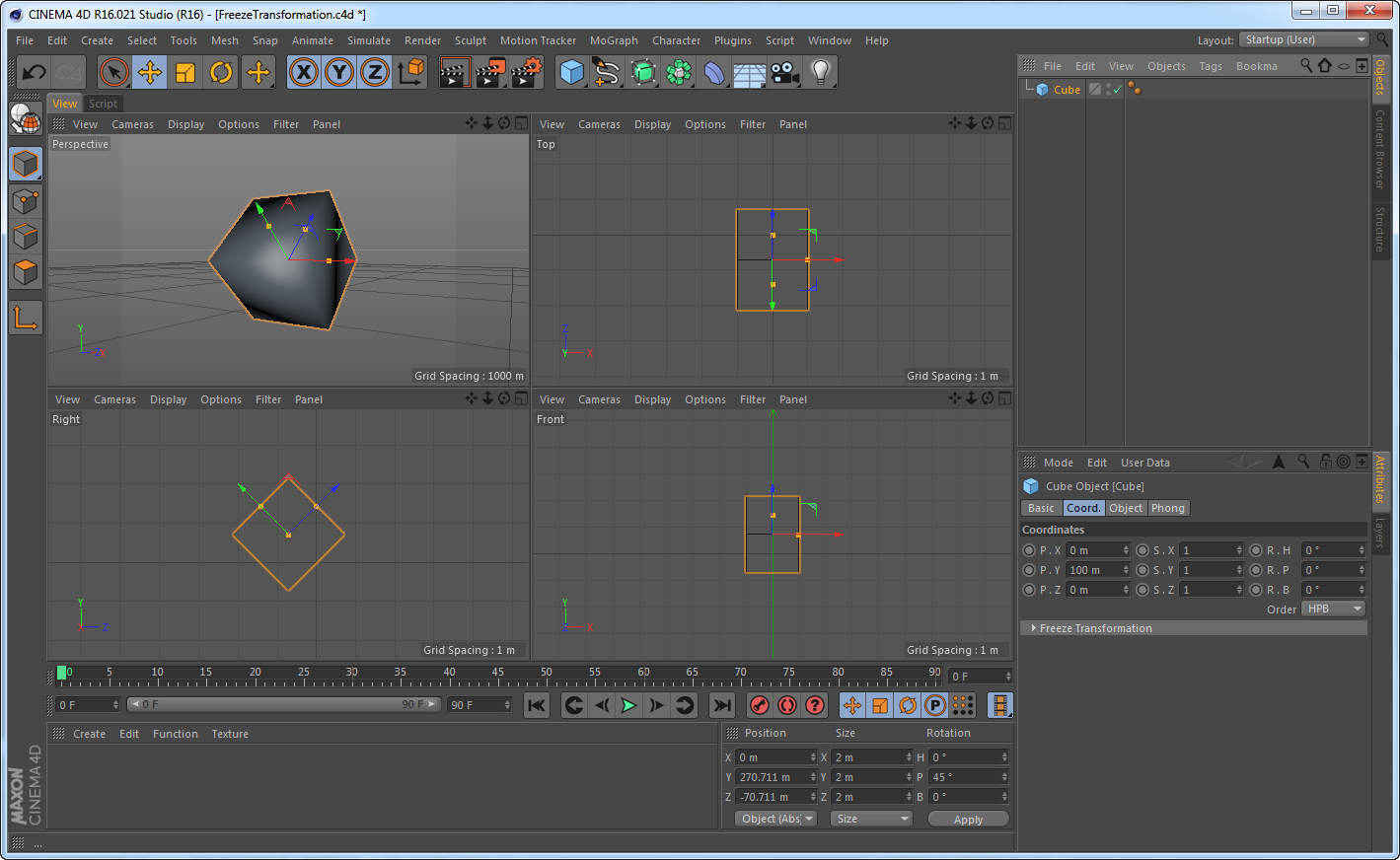Maximize the Front viewport toggle icon

click(x=1004, y=398)
